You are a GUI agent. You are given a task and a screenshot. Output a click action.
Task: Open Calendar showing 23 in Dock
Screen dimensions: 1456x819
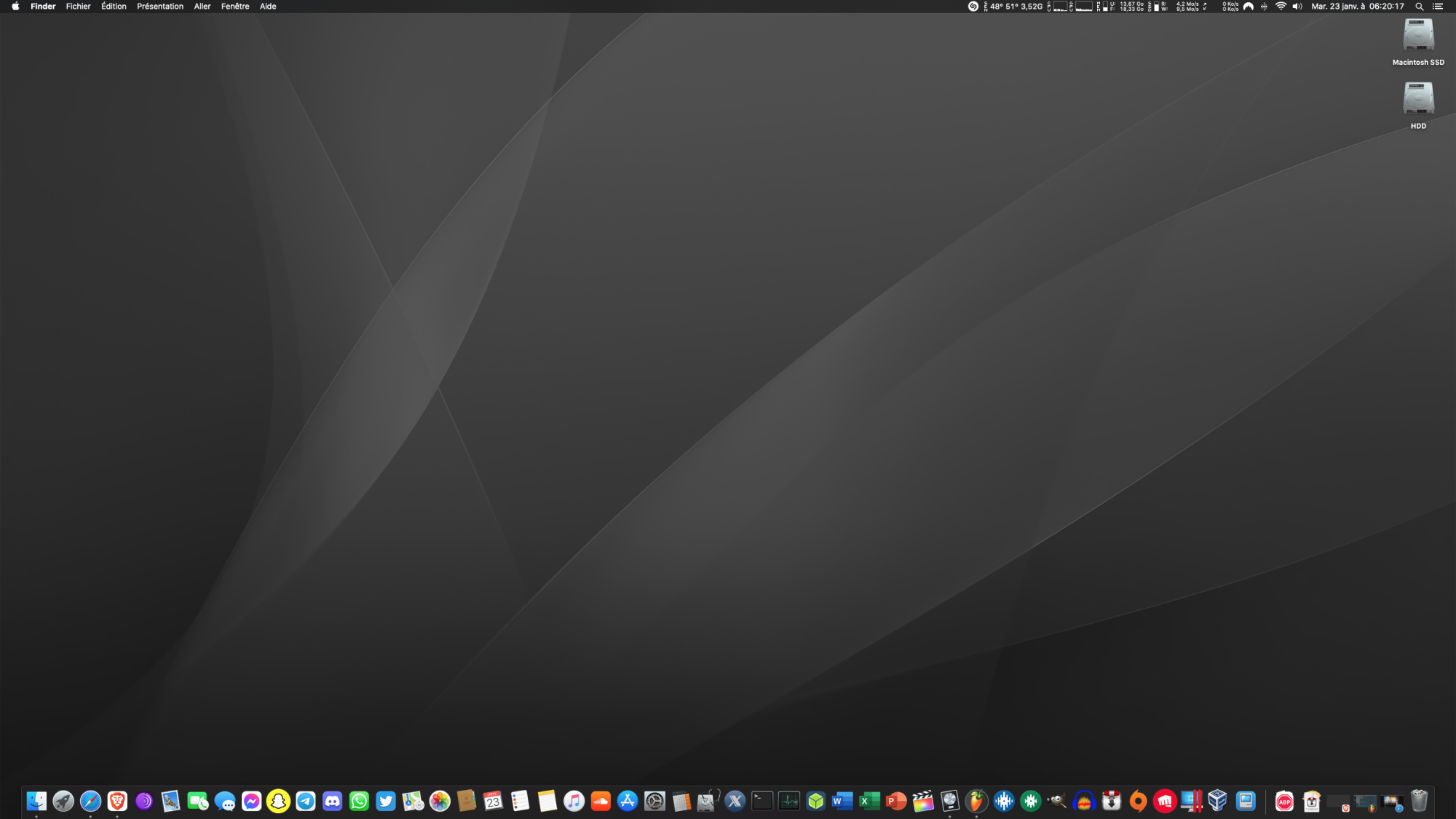(x=494, y=802)
